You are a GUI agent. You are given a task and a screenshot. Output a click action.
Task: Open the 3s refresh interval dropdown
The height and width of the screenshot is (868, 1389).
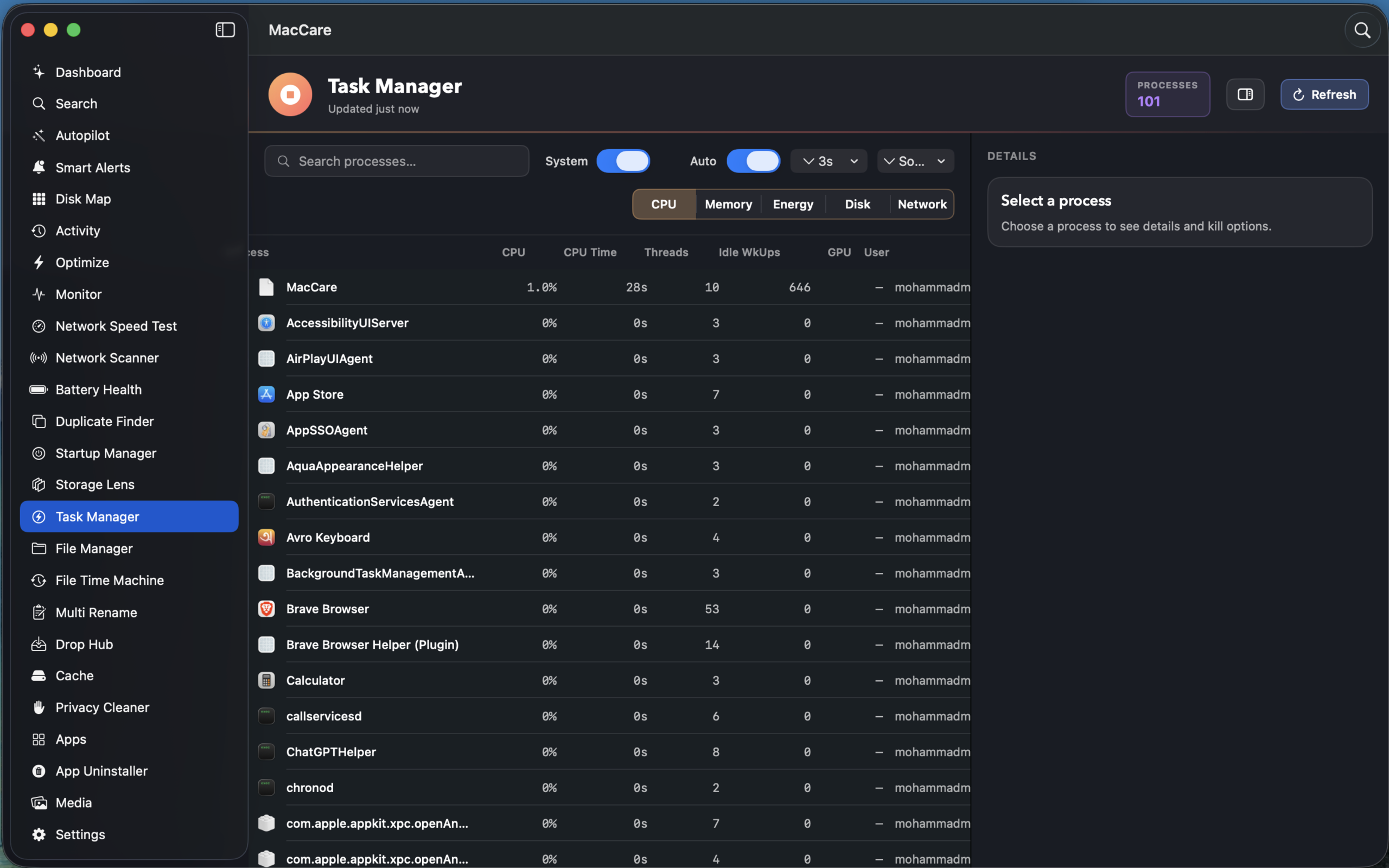click(x=828, y=161)
